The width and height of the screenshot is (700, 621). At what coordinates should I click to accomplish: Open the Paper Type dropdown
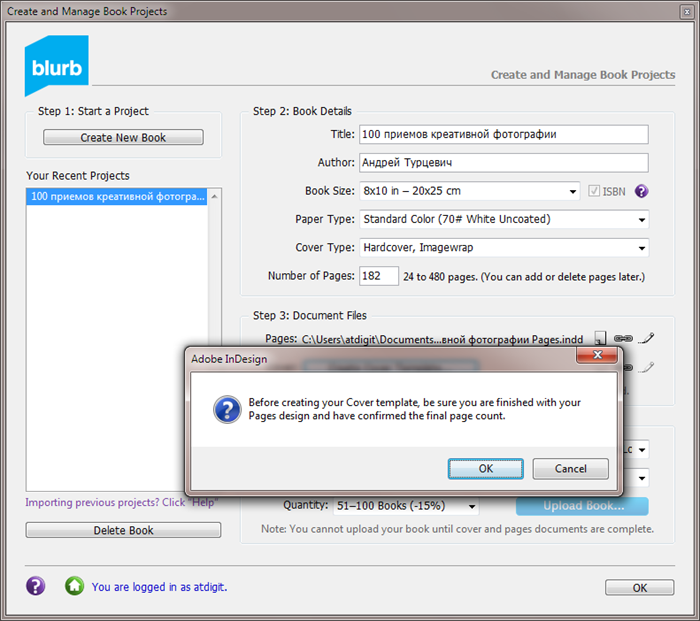point(504,220)
